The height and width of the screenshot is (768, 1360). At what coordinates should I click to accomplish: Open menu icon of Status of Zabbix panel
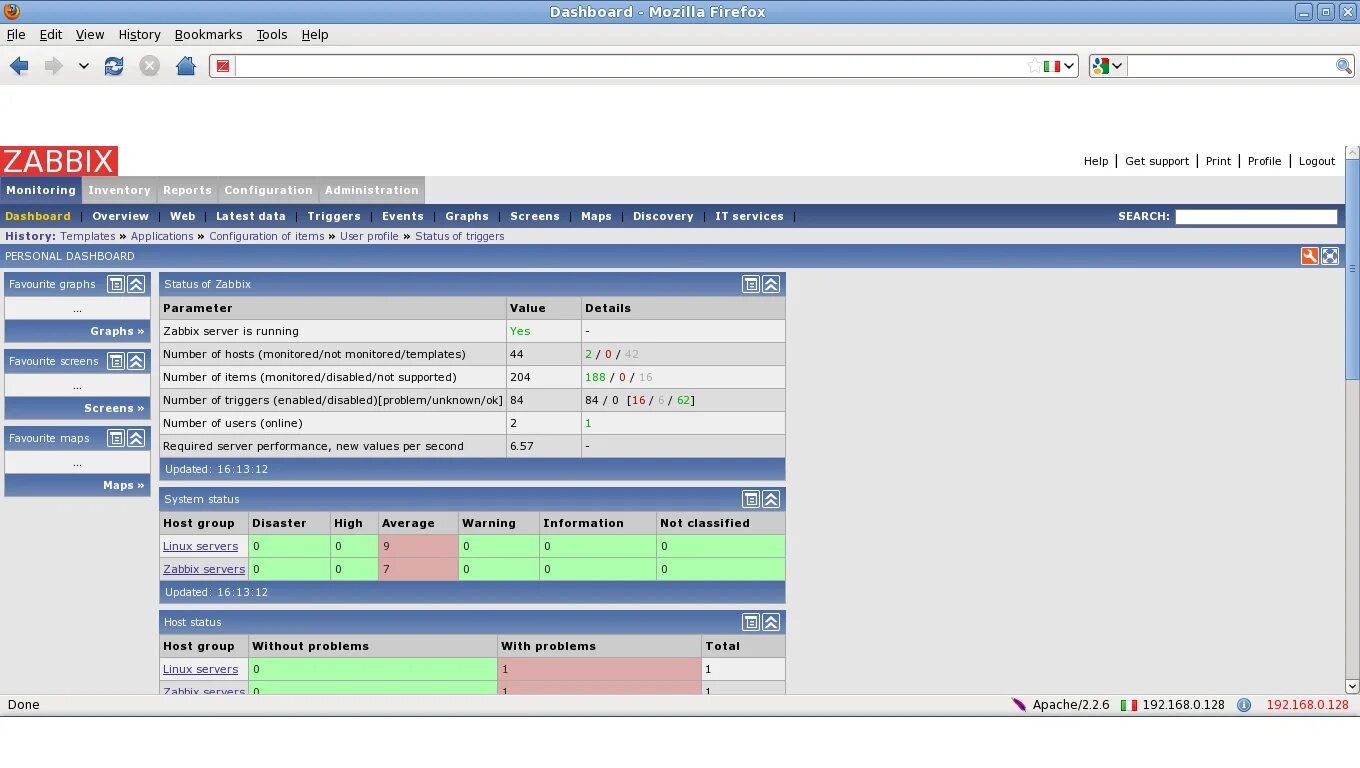point(751,284)
